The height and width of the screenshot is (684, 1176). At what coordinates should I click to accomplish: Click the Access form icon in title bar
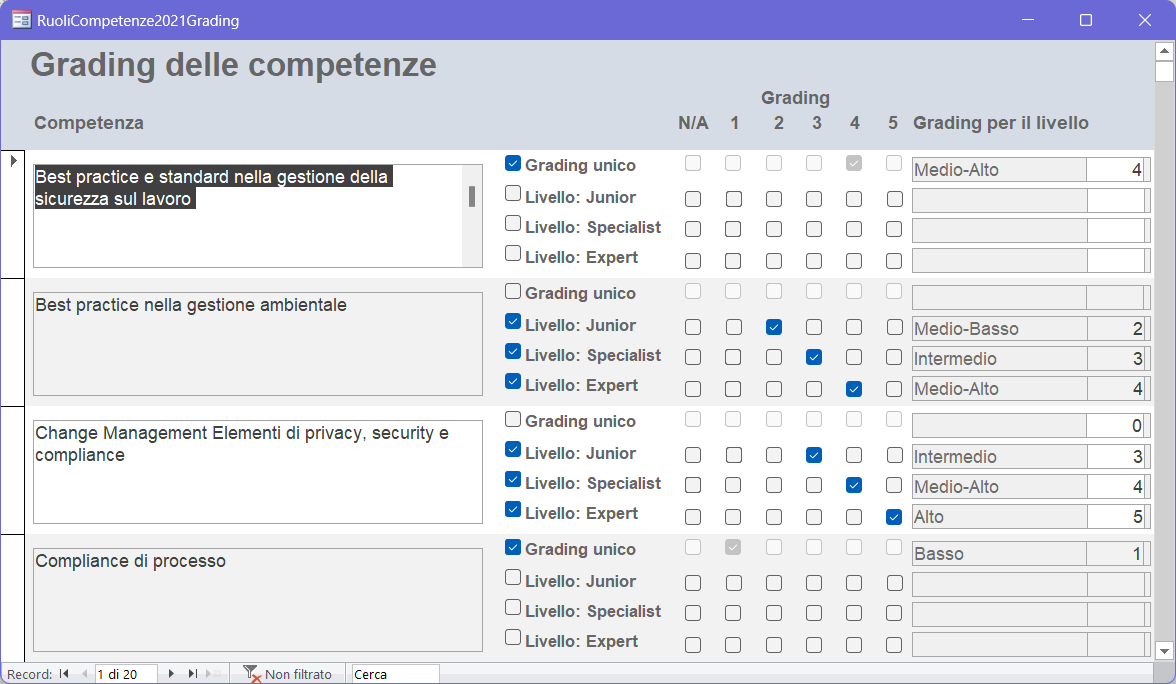[20, 20]
